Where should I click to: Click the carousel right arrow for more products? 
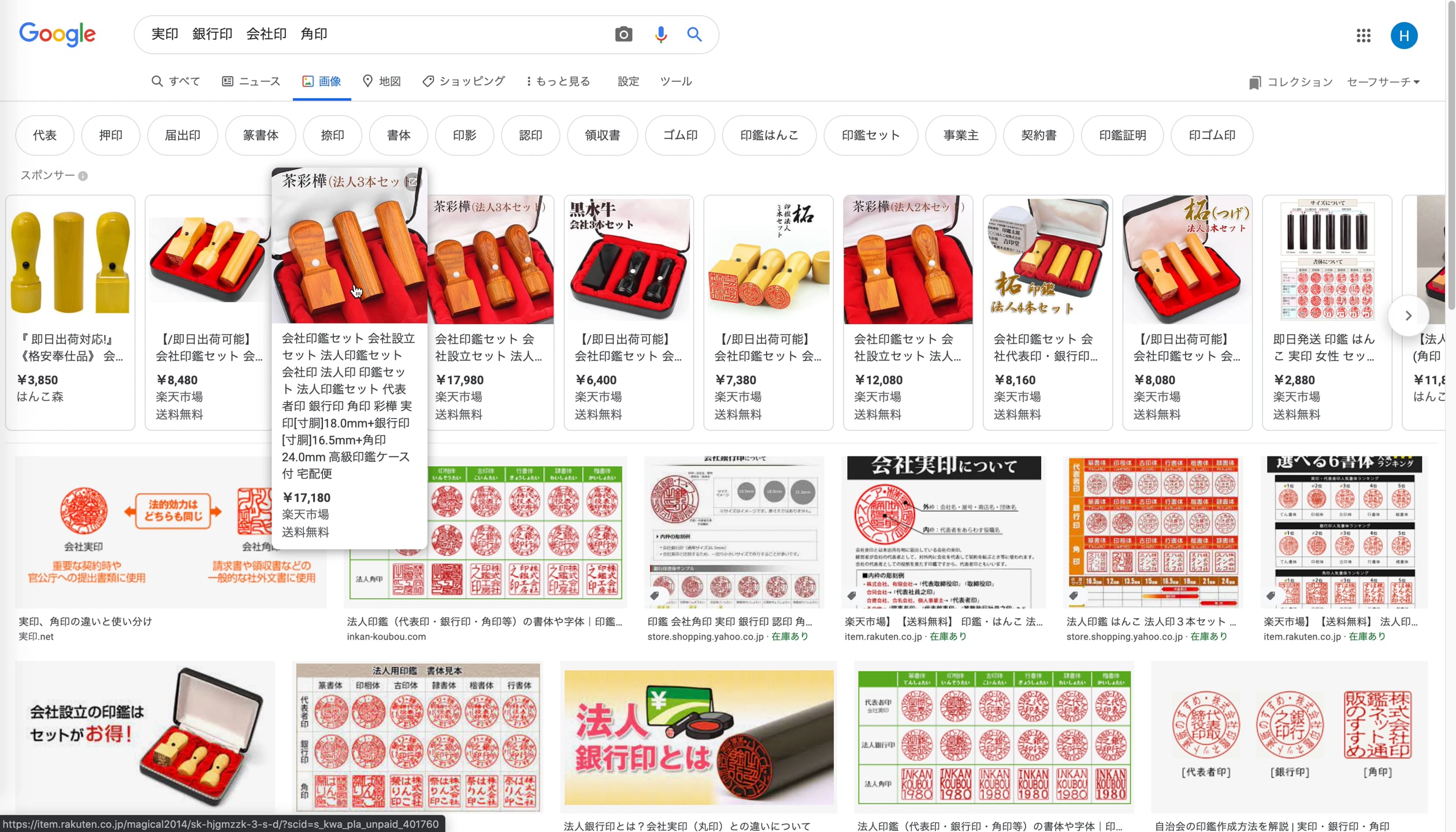pyautogui.click(x=1409, y=315)
